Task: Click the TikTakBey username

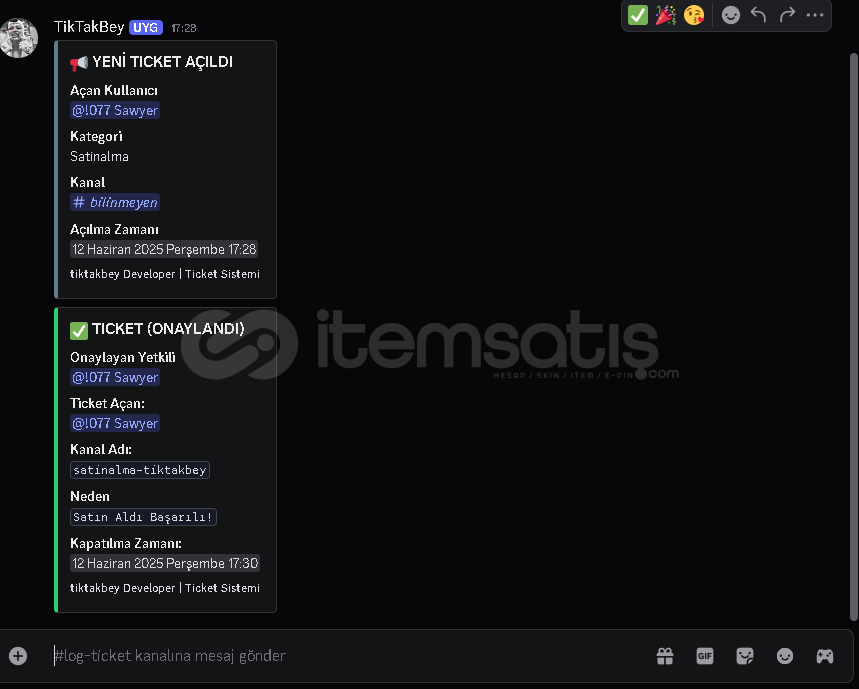Action: pyautogui.click(x=89, y=27)
